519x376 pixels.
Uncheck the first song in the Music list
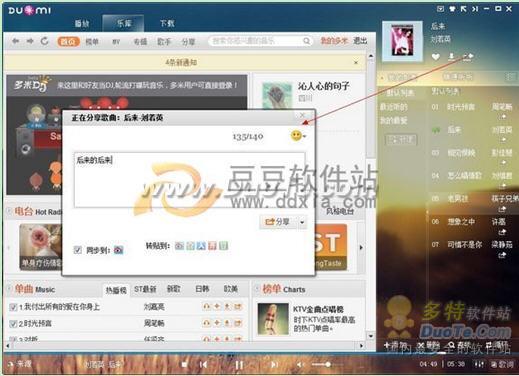click(x=13, y=307)
